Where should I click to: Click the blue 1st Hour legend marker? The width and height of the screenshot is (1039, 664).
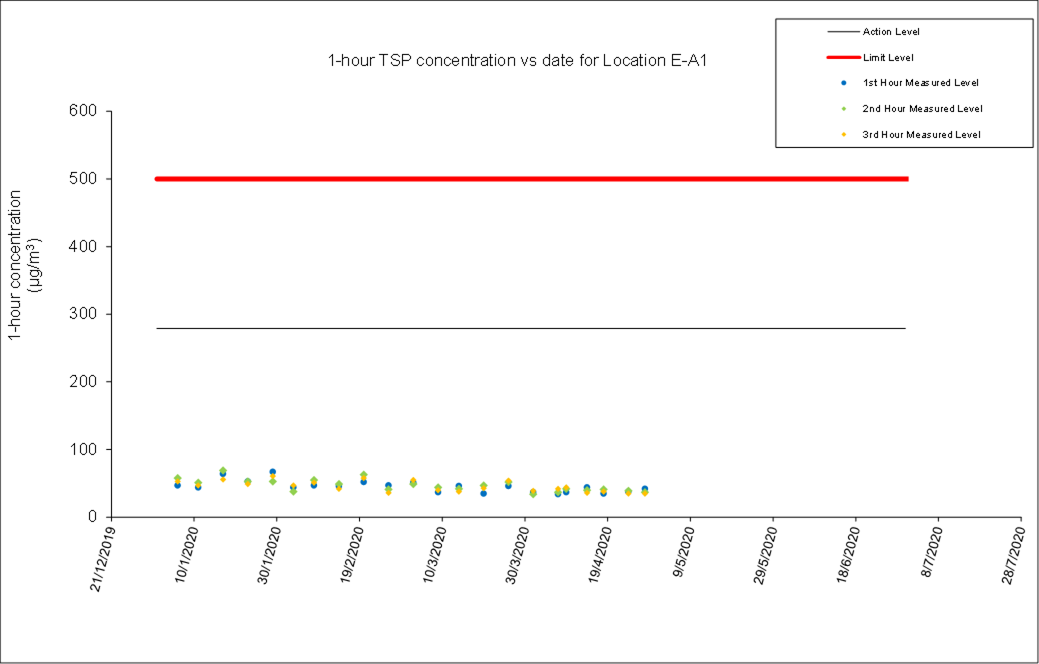click(x=845, y=82)
